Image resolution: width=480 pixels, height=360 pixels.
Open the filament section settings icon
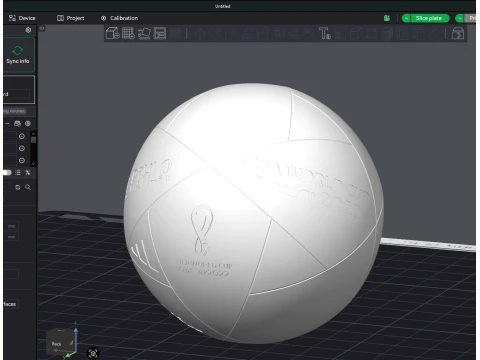[x=28, y=124]
